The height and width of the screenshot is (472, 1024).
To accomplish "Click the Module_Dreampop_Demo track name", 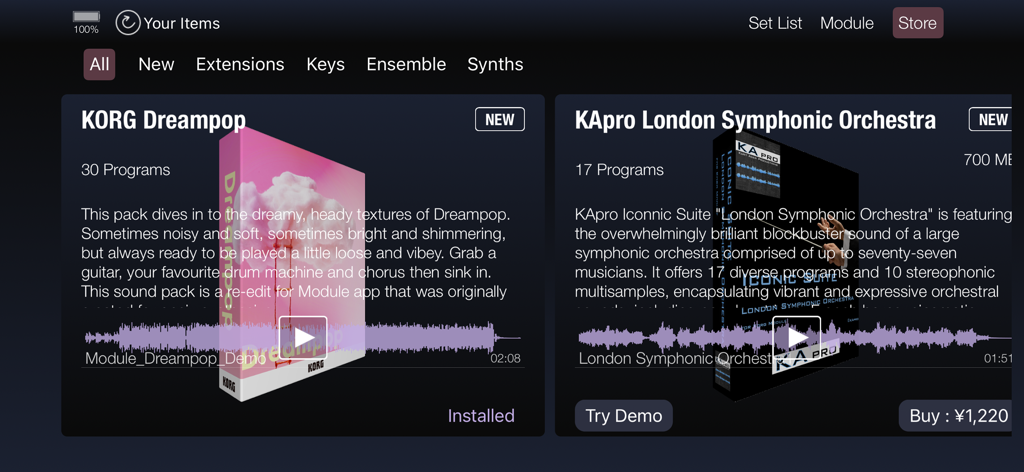I will click(x=176, y=358).
